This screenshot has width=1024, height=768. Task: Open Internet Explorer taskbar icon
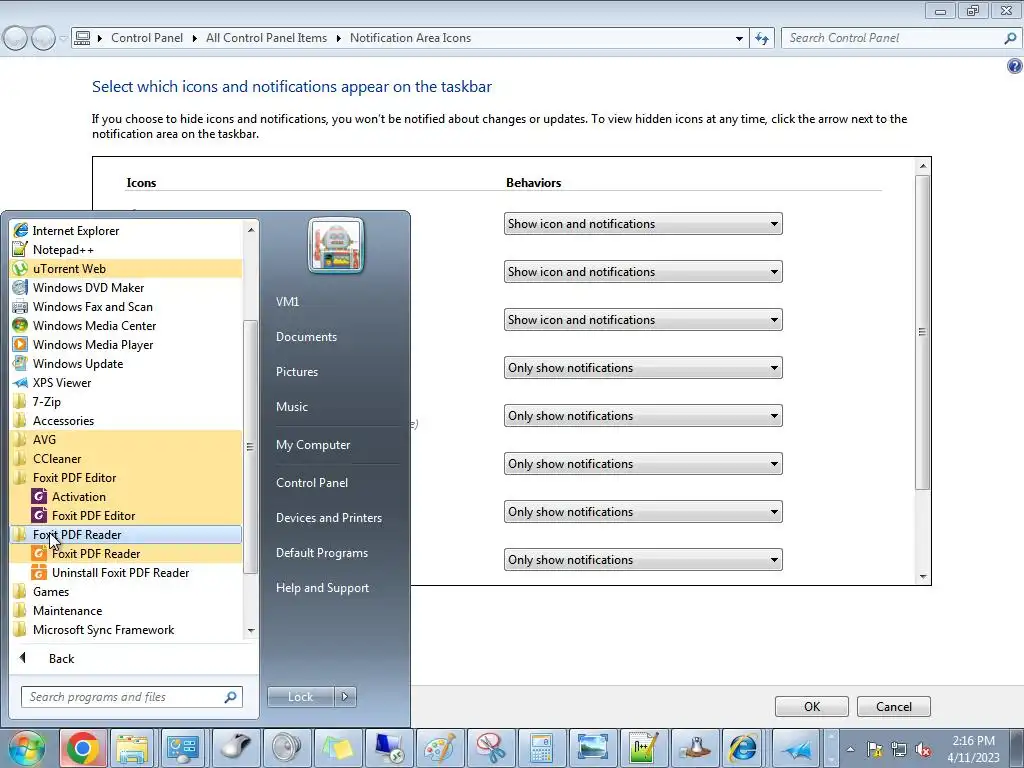(745, 748)
